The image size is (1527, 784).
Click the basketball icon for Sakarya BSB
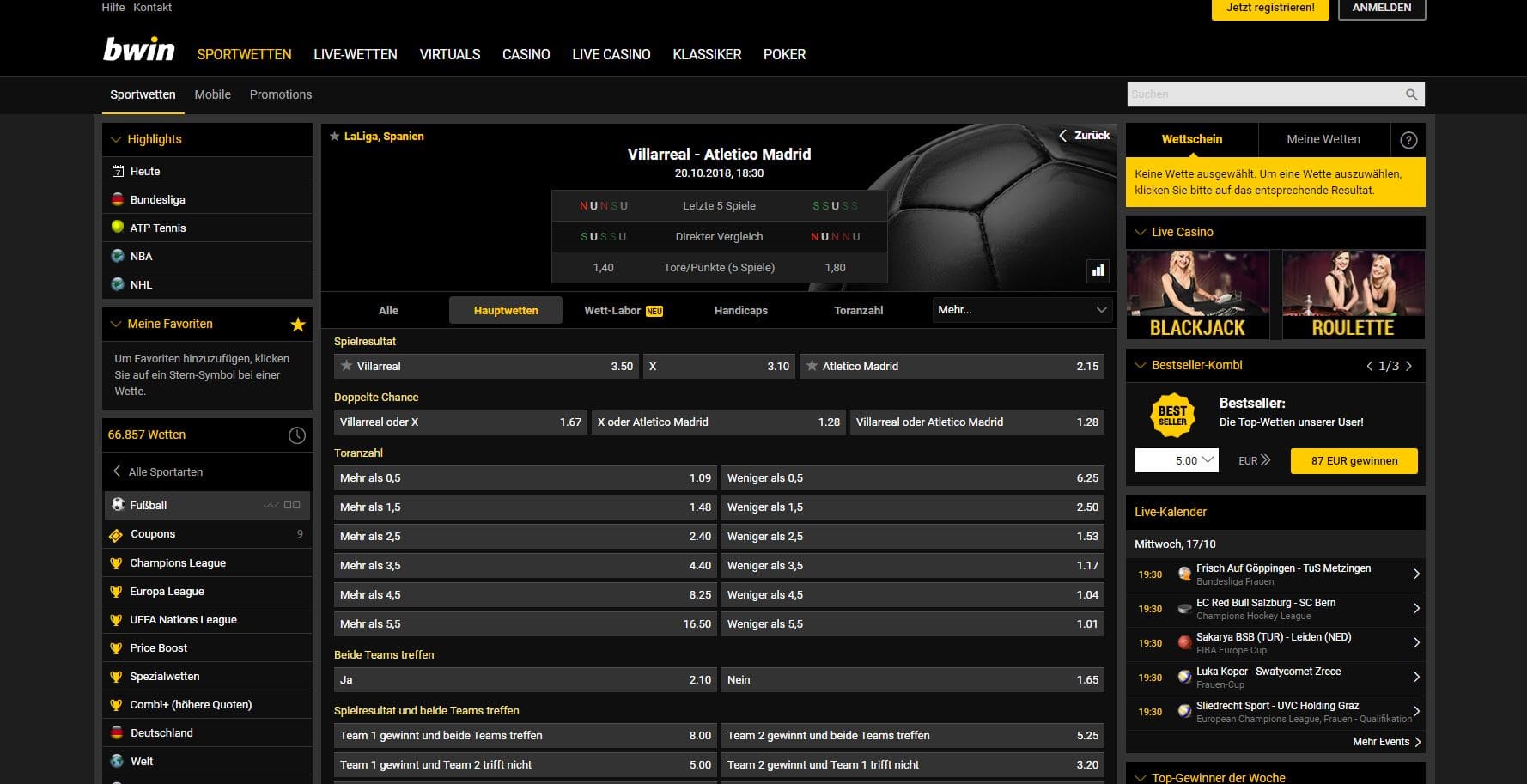pos(1184,642)
